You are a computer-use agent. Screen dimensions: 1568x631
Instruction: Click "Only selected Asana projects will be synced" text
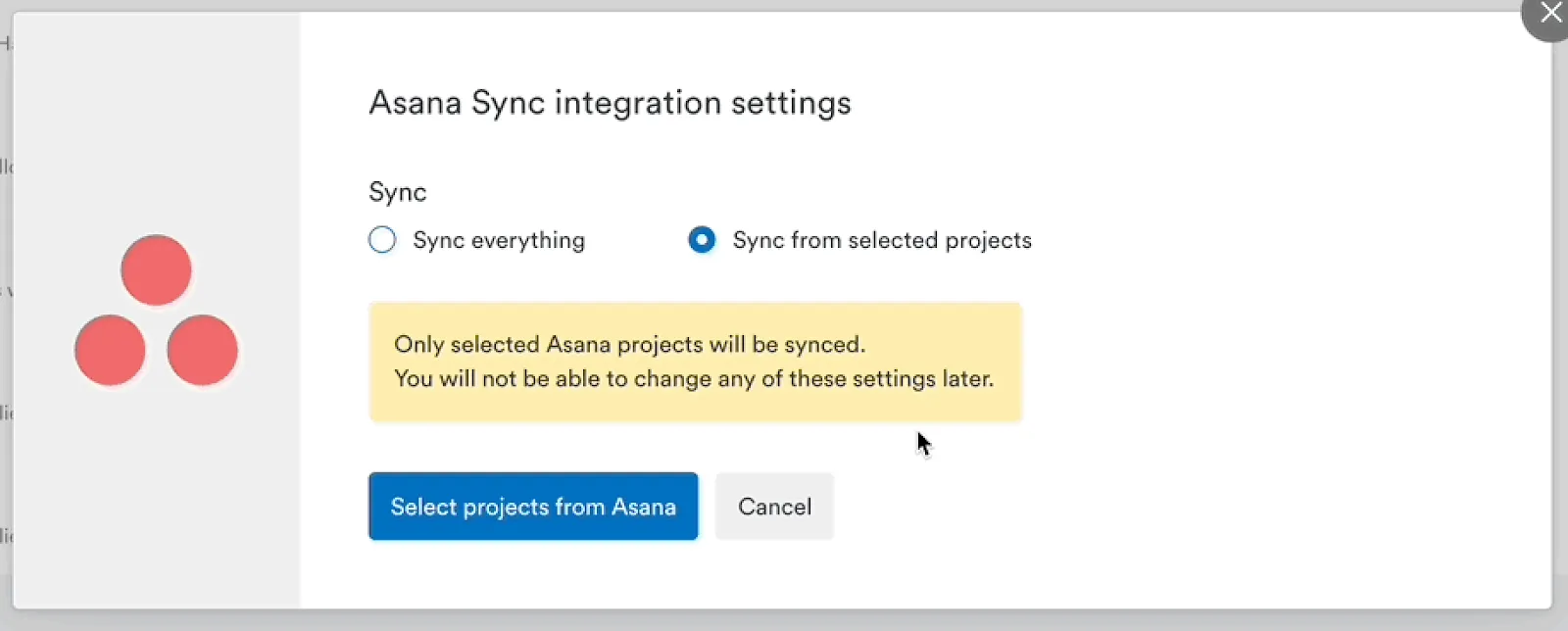(x=629, y=345)
